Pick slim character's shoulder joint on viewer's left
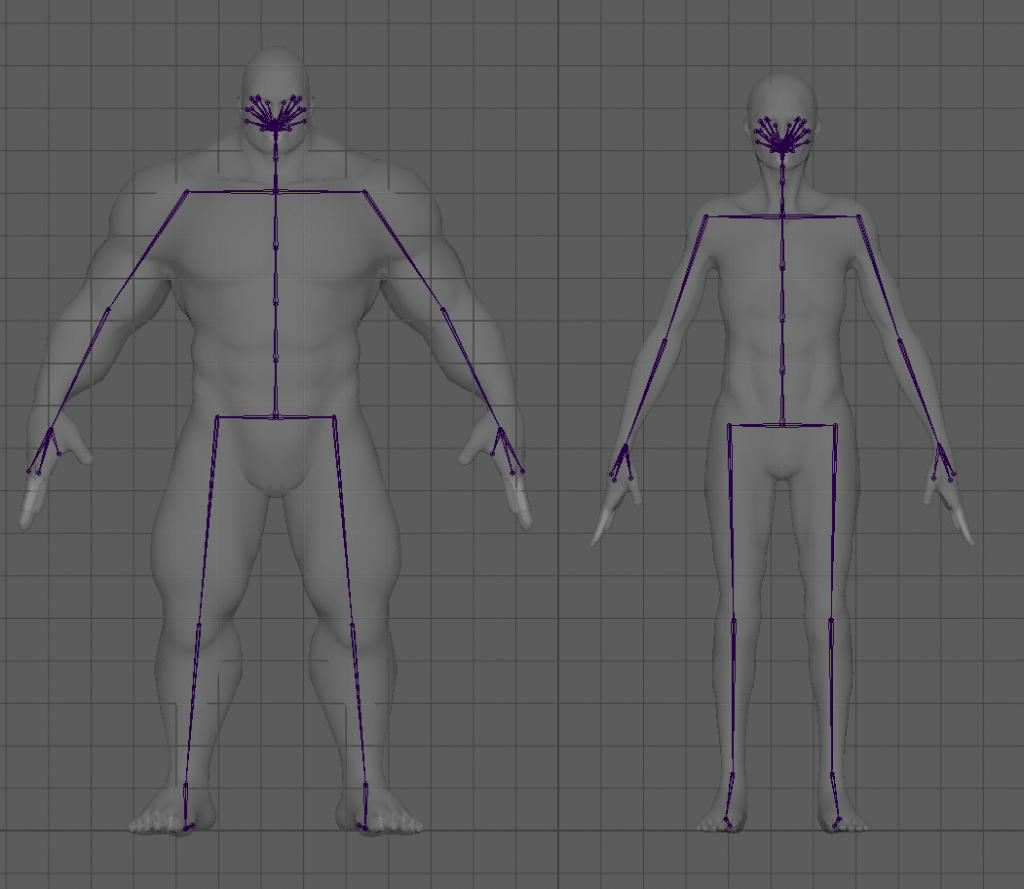 pyautogui.click(x=706, y=217)
